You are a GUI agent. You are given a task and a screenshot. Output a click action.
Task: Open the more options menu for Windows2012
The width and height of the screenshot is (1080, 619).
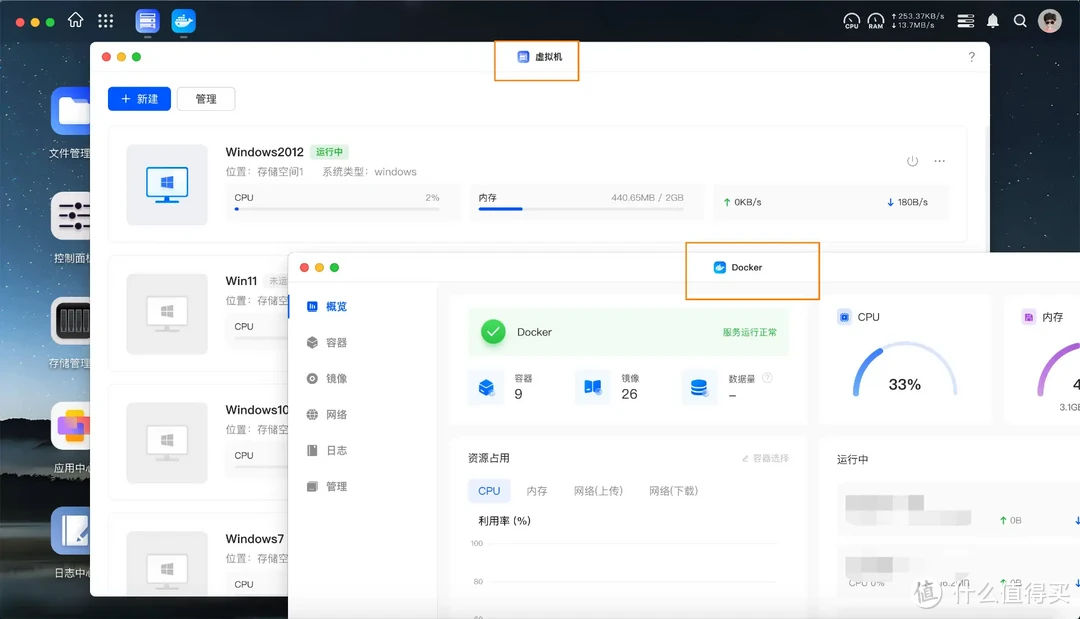[x=938, y=160]
